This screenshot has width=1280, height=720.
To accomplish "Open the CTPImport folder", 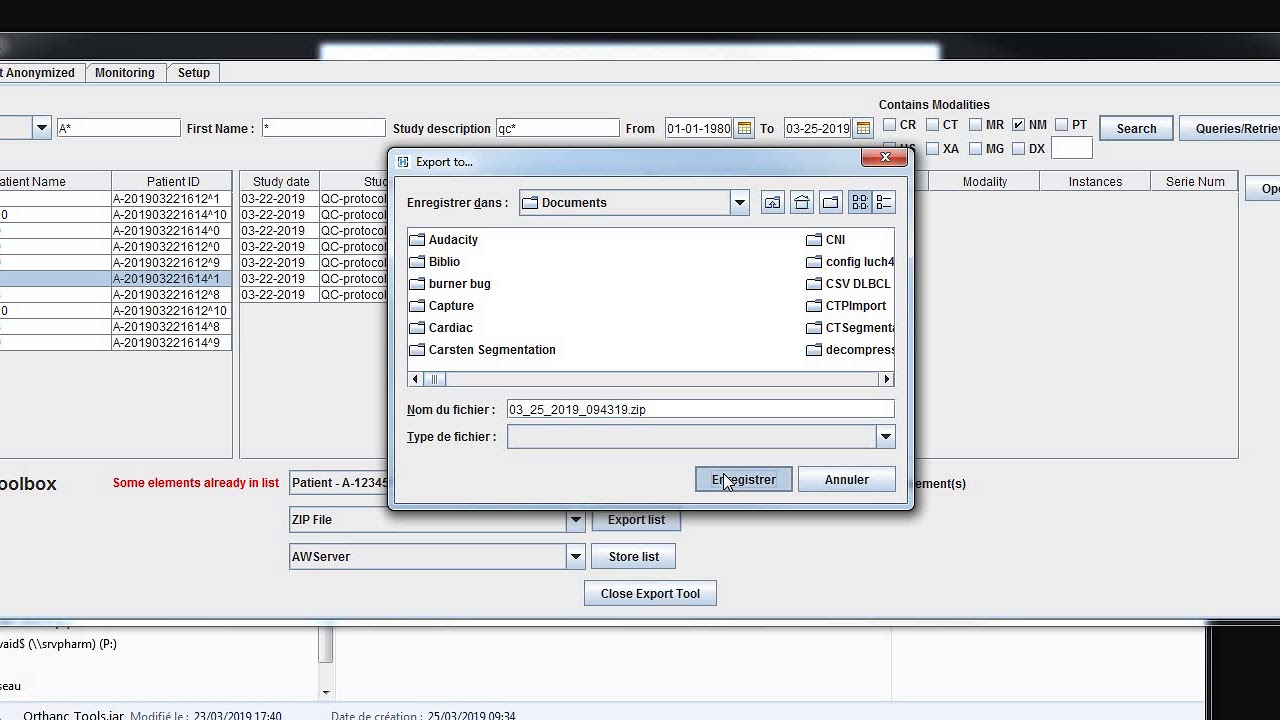I will pyautogui.click(x=846, y=306).
